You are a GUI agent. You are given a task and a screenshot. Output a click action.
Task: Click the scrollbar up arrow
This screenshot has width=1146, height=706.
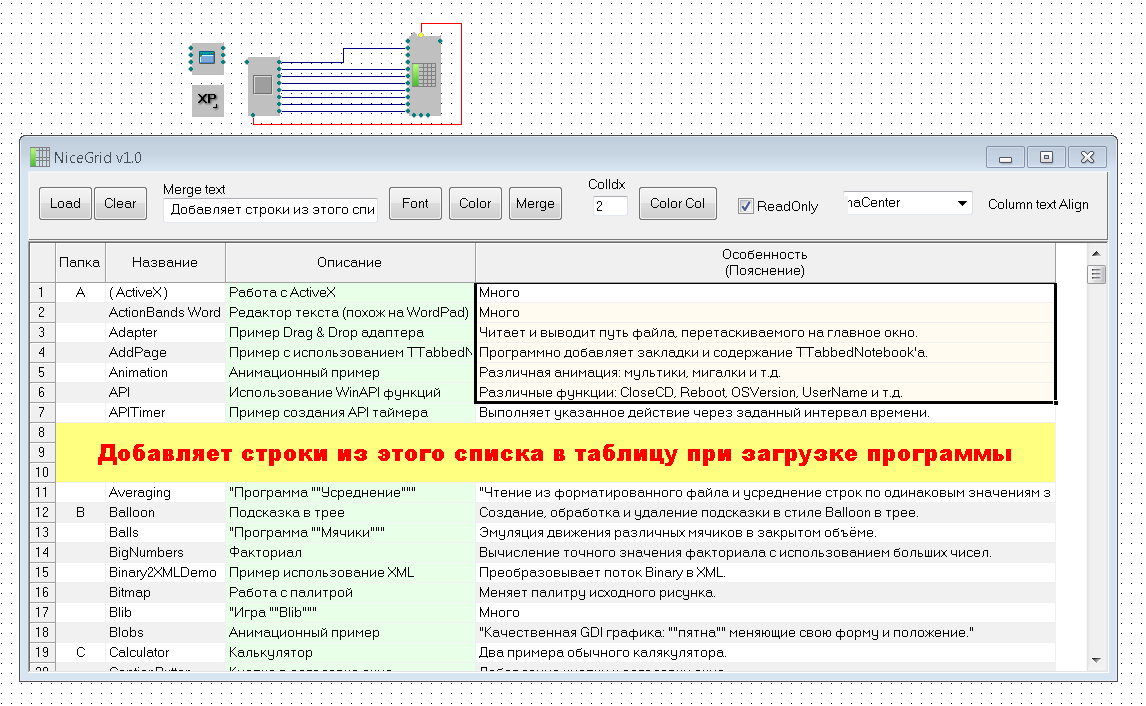(1096, 254)
